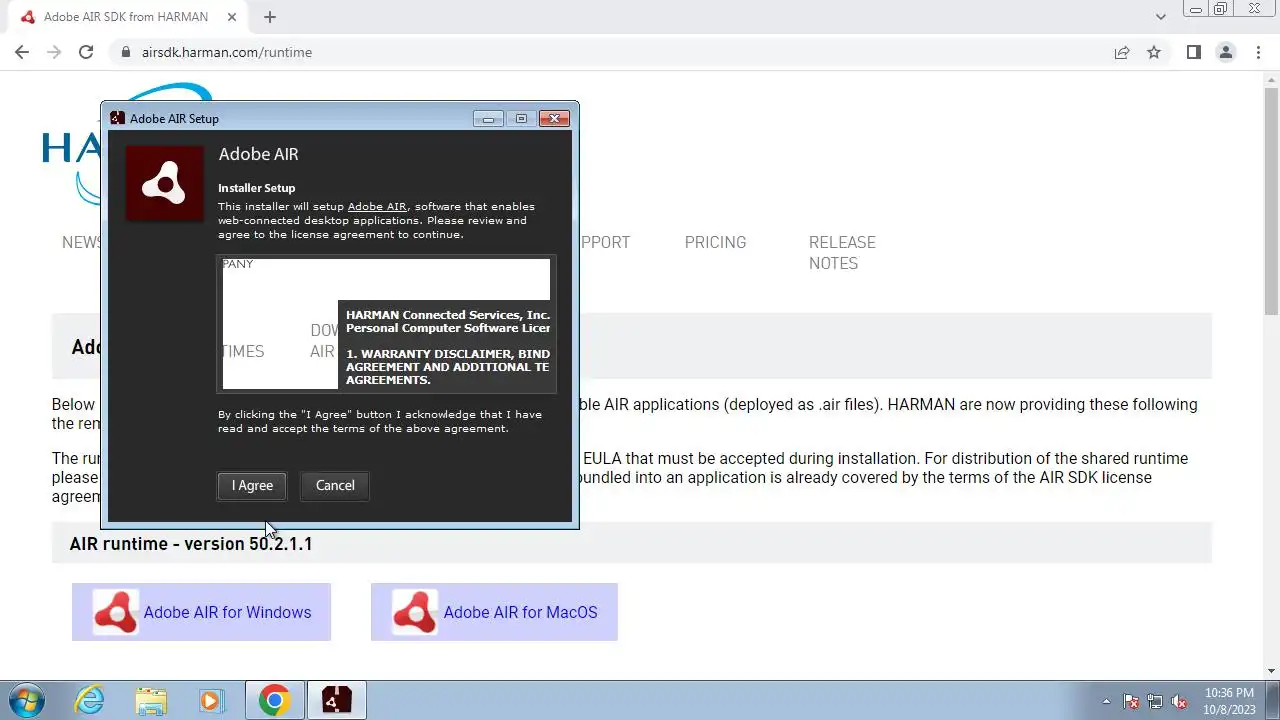The height and width of the screenshot is (720, 1280).
Task: Click the I Agree button
Action: point(252,485)
